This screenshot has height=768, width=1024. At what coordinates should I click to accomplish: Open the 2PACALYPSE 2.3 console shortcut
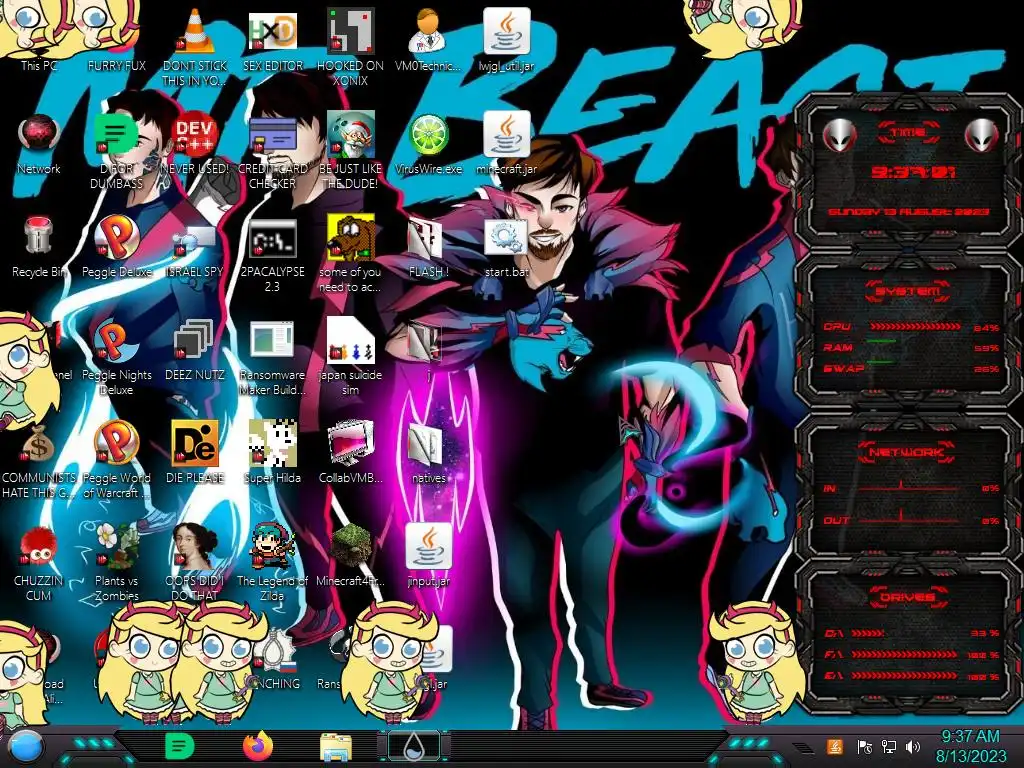272,238
